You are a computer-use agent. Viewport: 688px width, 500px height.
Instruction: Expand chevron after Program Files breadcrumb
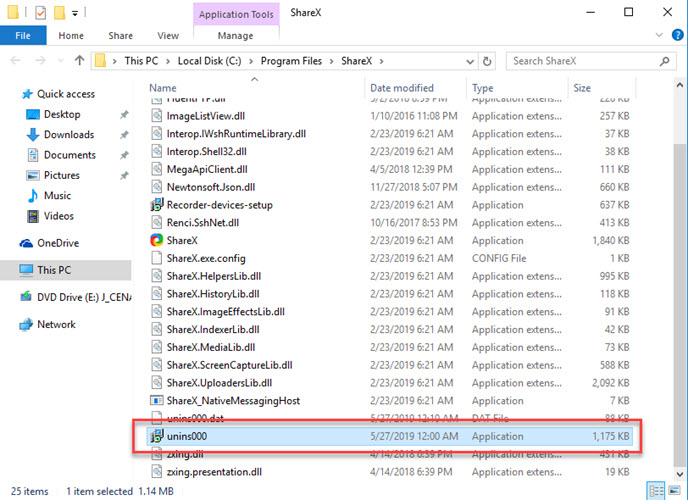332,61
